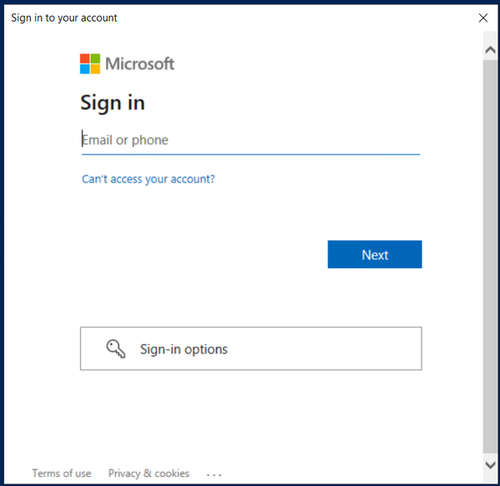The width and height of the screenshot is (500, 486).
Task: Click the blue square of the Microsoft logo
Action: click(85, 69)
